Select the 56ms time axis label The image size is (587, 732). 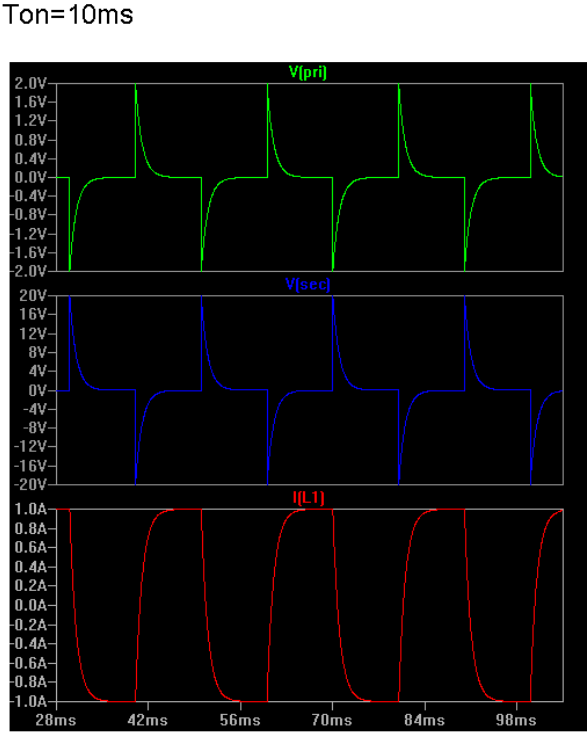tap(240, 719)
